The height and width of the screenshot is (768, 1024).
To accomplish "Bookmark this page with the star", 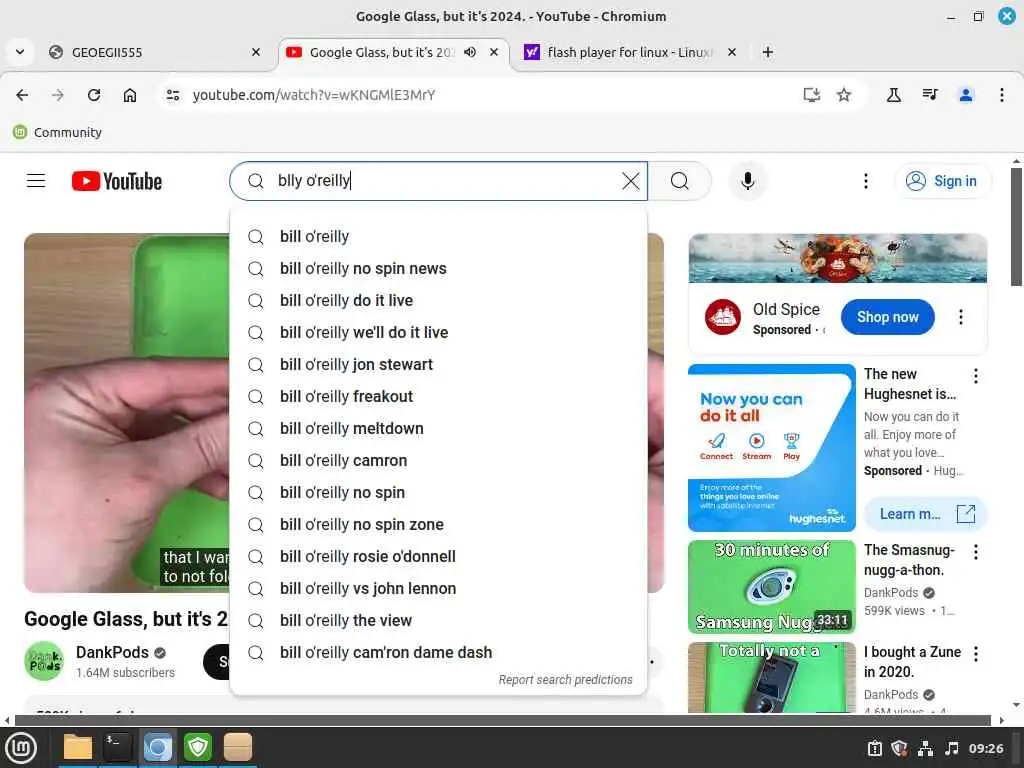I will point(844,95).
